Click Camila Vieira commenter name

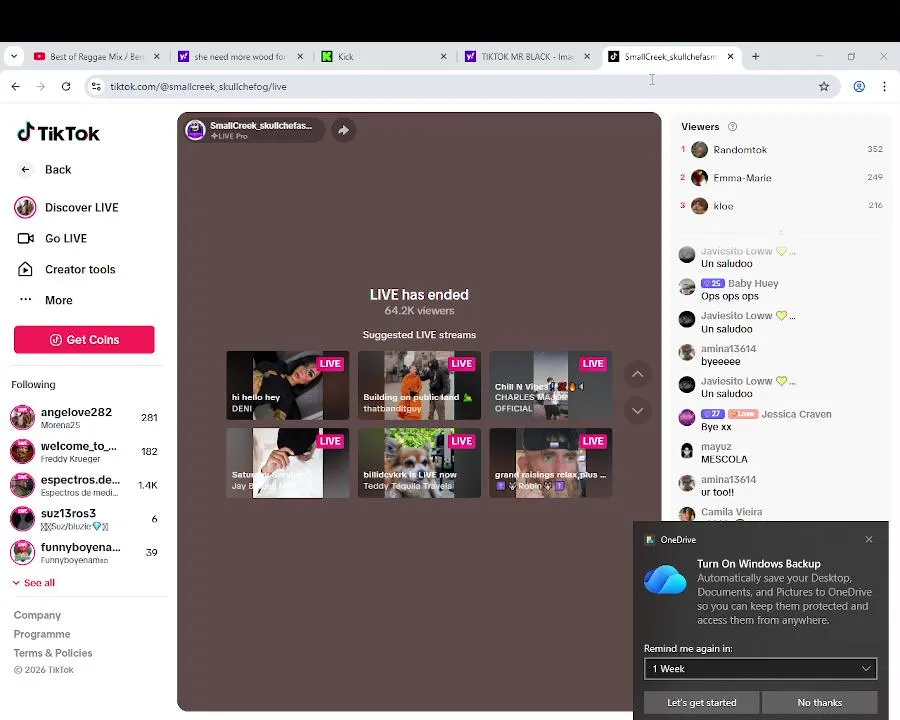(731, 512)
